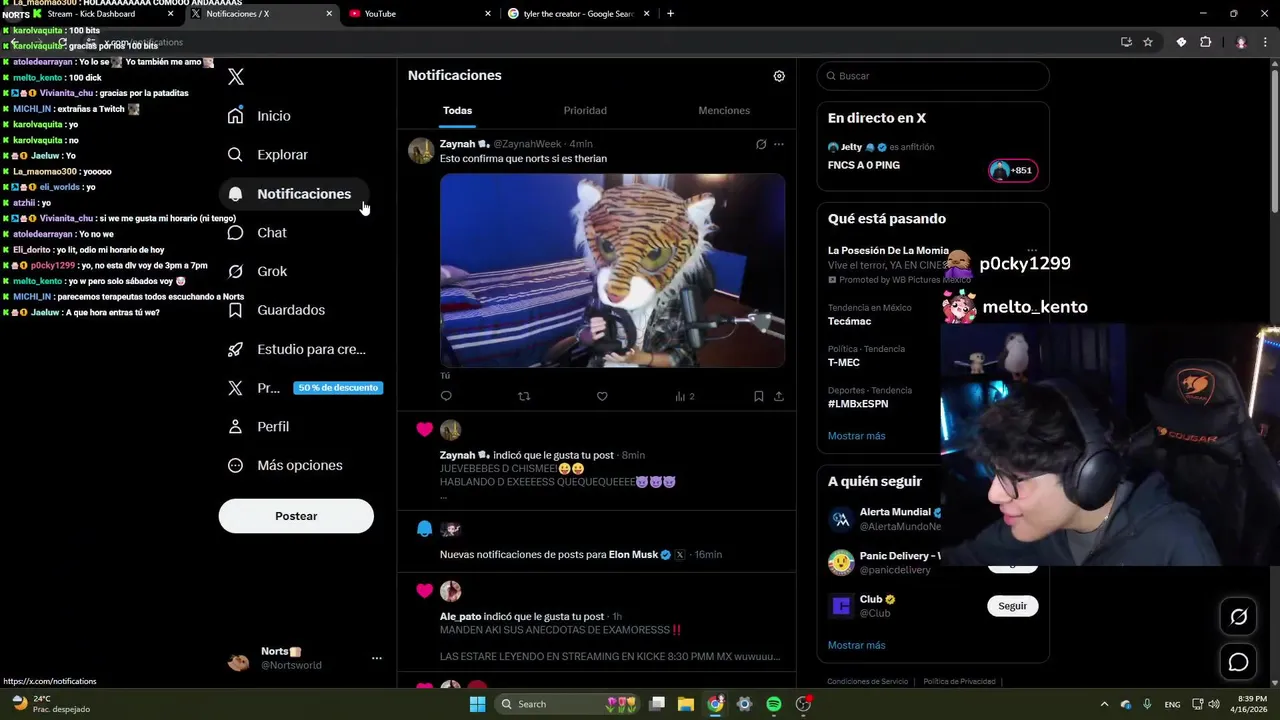Follow Club with Seguir button

point(1012,606)
